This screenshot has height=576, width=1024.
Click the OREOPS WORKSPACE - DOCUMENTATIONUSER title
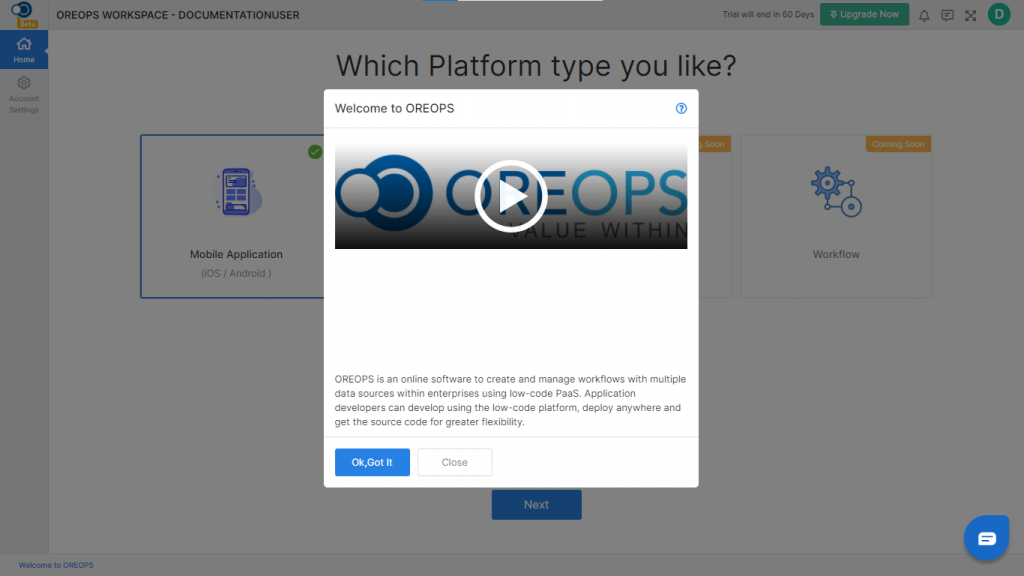pos(178,15)
